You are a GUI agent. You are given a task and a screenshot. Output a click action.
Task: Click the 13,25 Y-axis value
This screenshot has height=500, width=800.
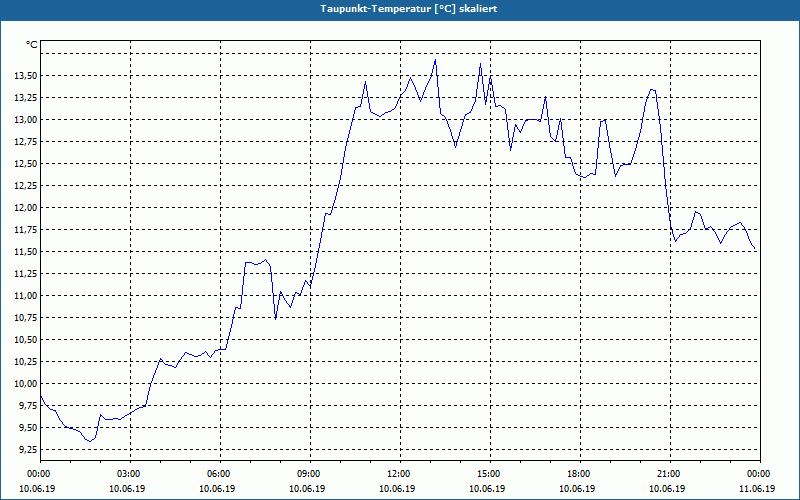click(26, 97)
